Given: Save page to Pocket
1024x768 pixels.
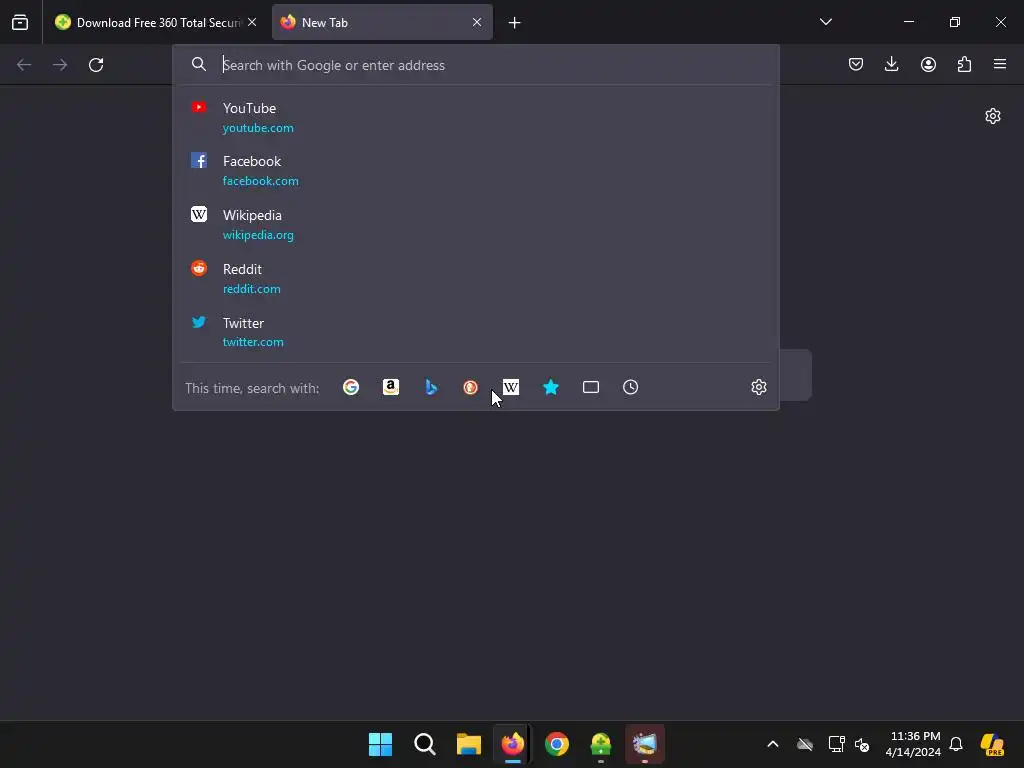Looking at the screenshot, I should coord(856,64).
